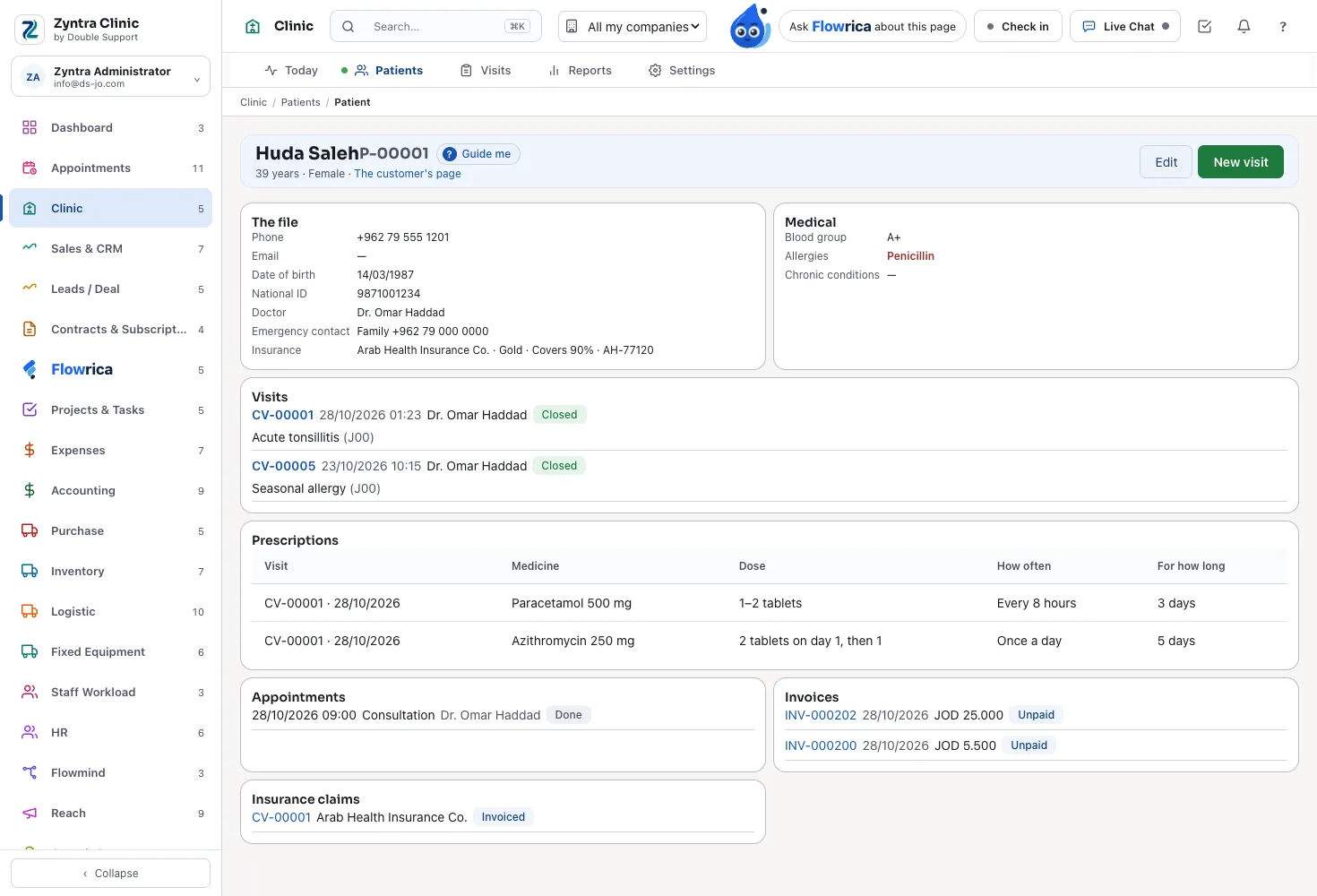Click the Sales & CRM icon
The image size is (1317, 896).
coord(30,249)
